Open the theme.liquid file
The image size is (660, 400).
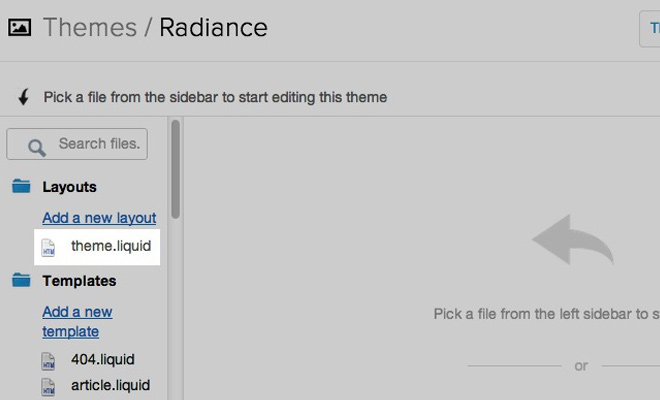tap(110, 246)
